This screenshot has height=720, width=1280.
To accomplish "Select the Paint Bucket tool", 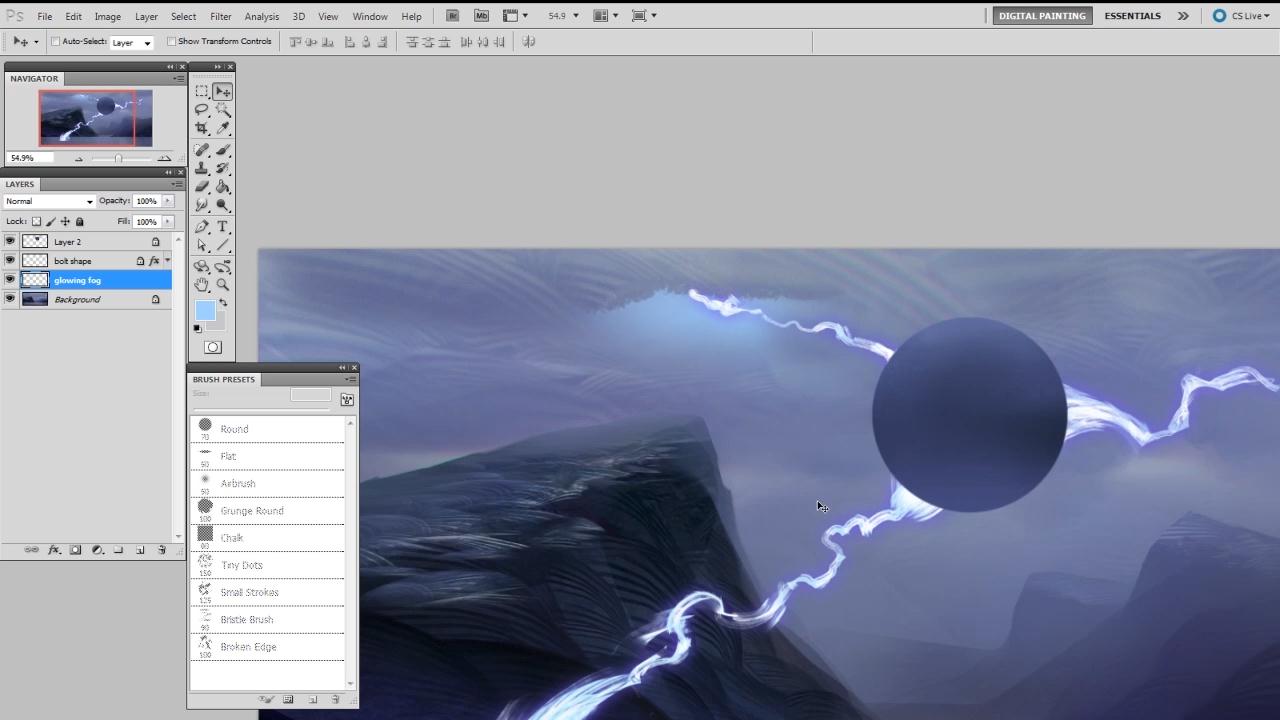I will 222,187.
